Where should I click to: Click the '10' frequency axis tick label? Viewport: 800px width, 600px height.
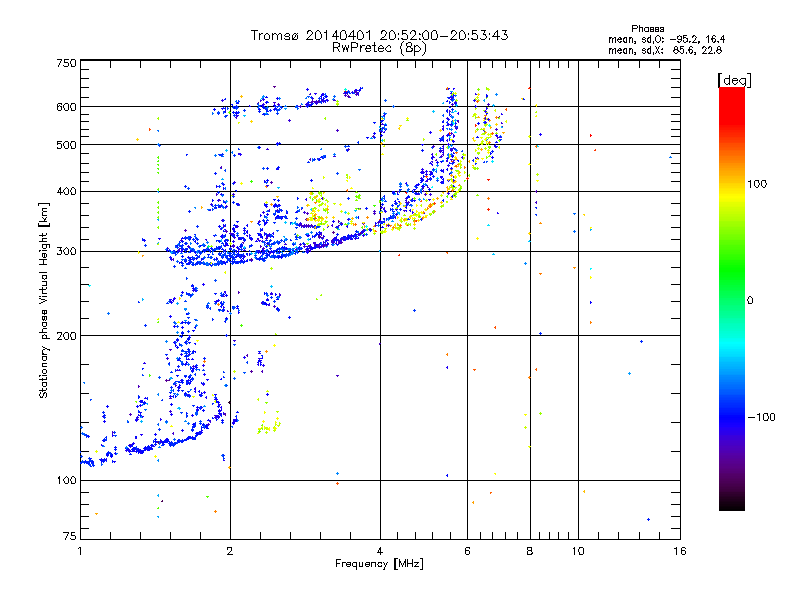[x=578, y=551]
